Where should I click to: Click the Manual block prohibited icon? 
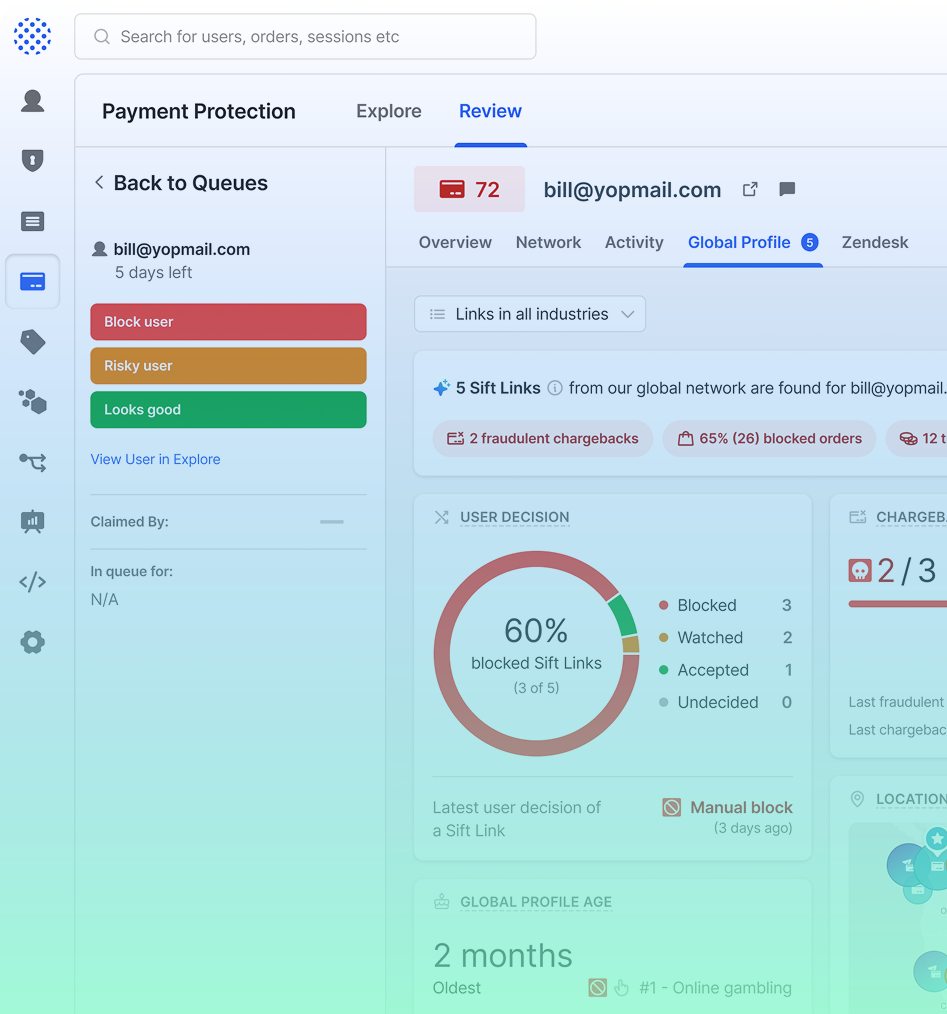tap(671, 807)
